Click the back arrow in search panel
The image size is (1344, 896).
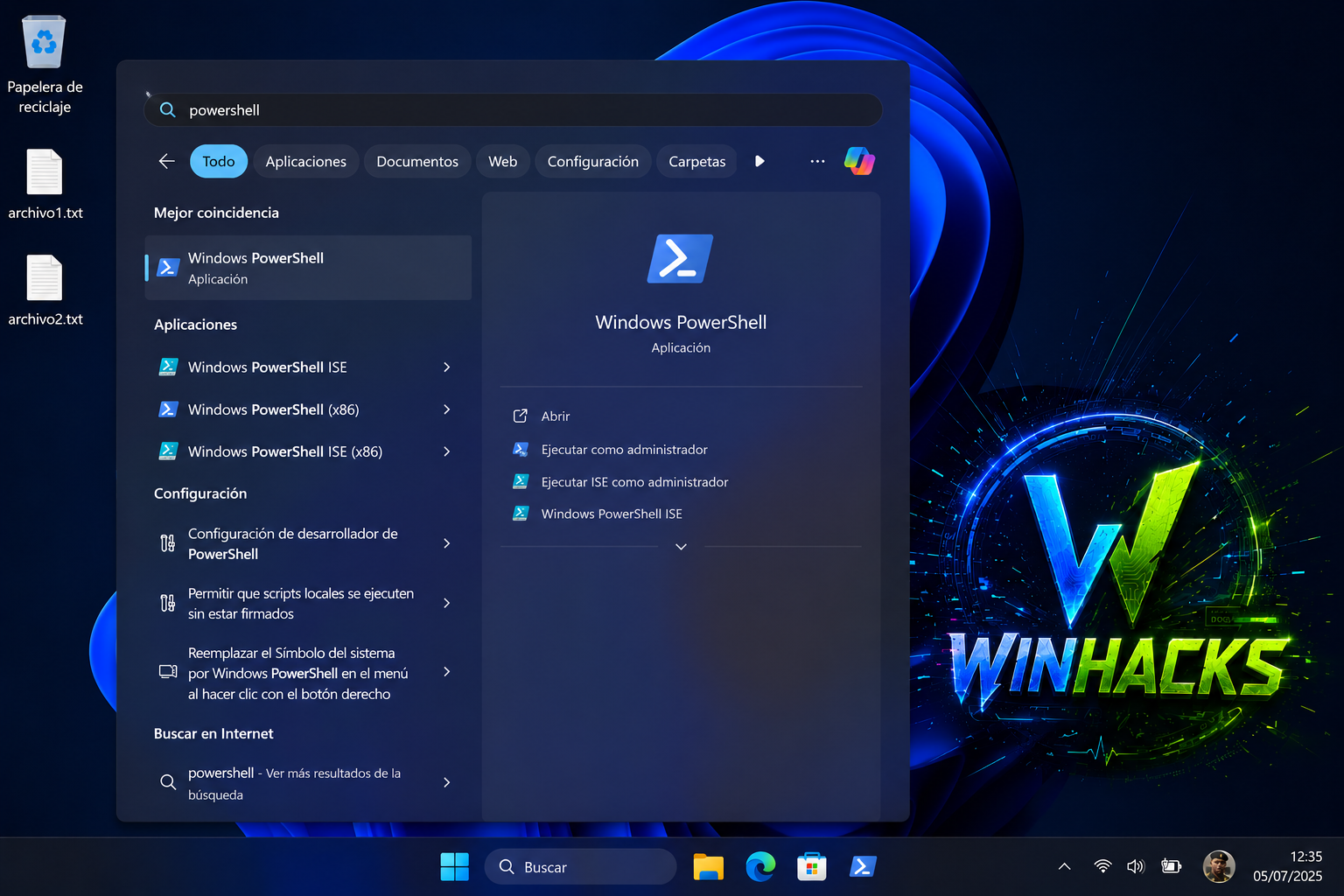tap(167, 161)
